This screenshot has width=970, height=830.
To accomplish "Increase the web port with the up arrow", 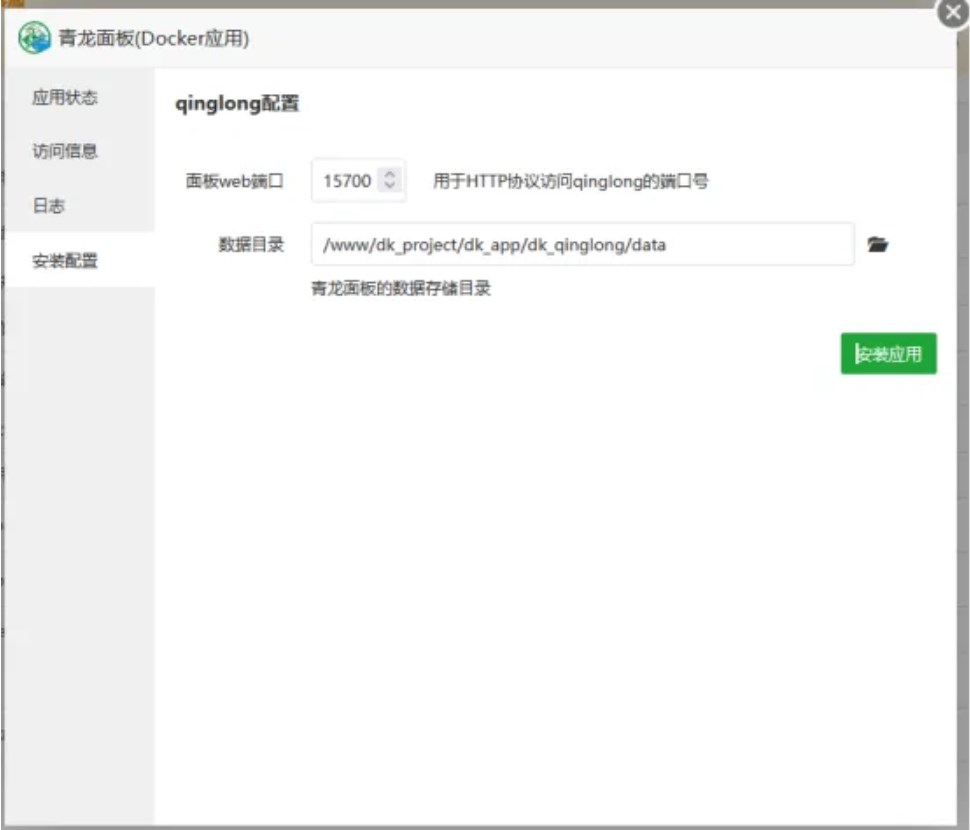I will (390, 174).
